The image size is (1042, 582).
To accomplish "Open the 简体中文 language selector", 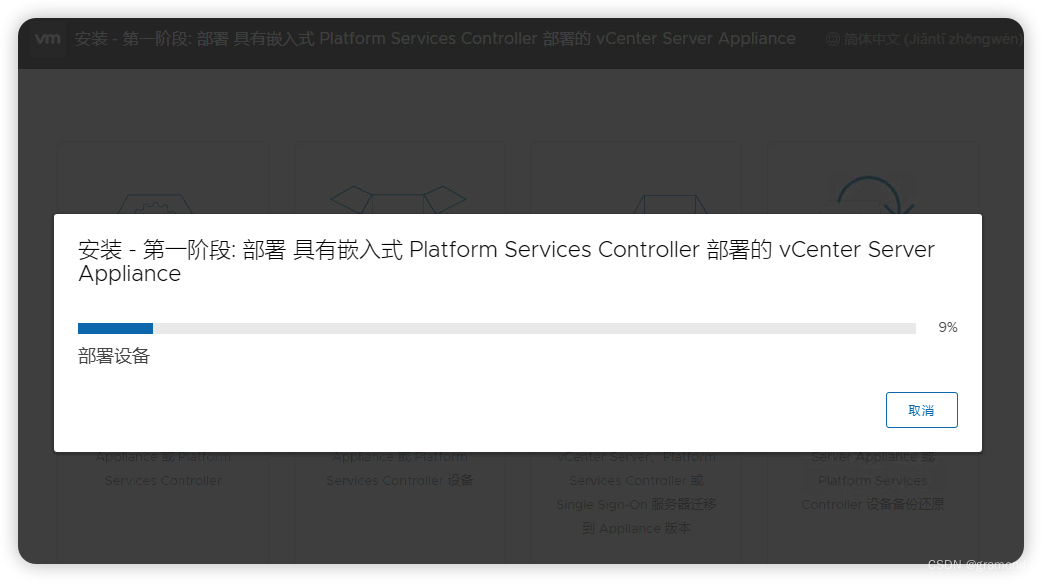I will [924, 39].
